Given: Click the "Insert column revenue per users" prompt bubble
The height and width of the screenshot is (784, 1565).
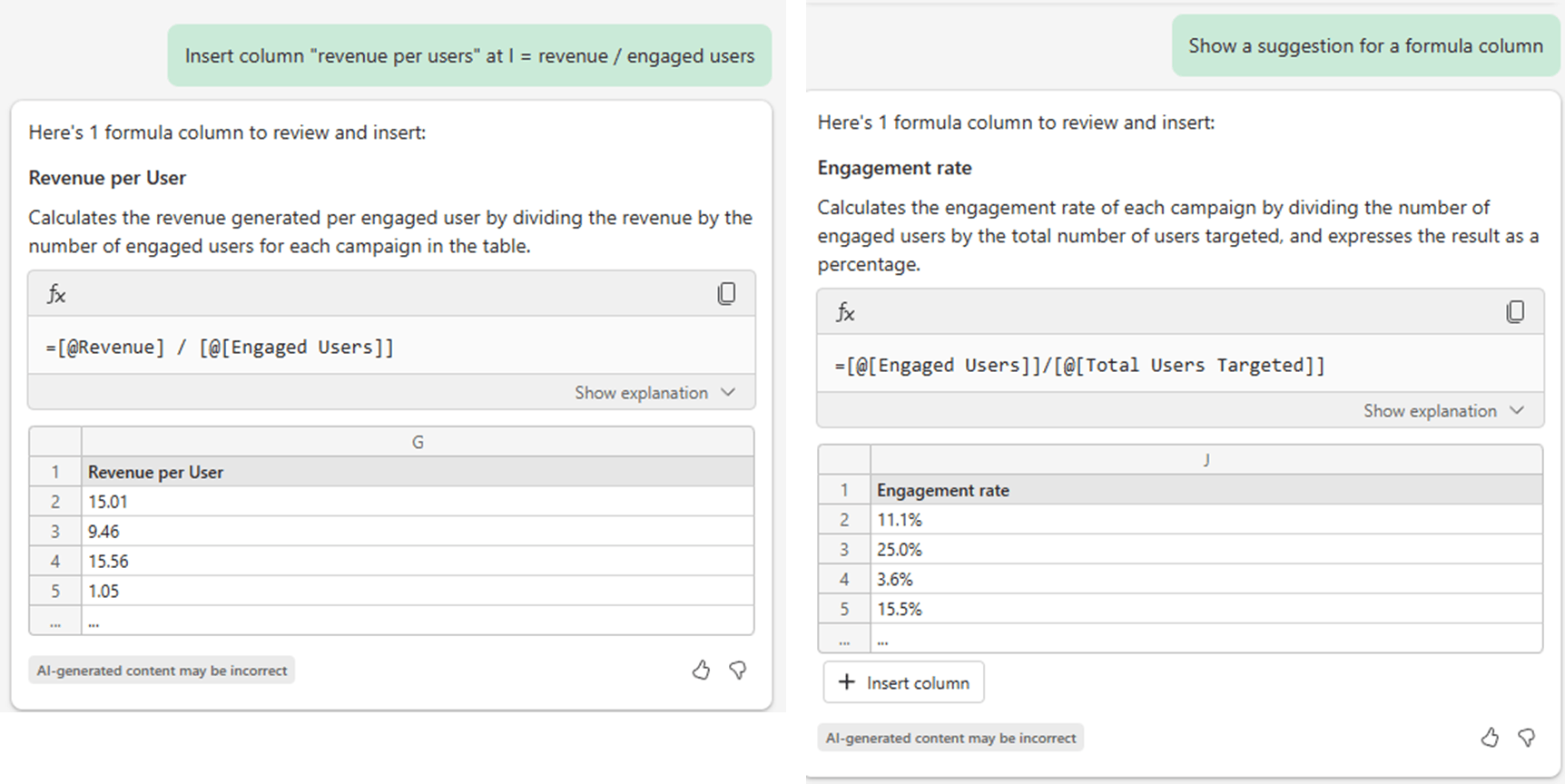Looking at the screenshot, I should click(x=469, y=56).
